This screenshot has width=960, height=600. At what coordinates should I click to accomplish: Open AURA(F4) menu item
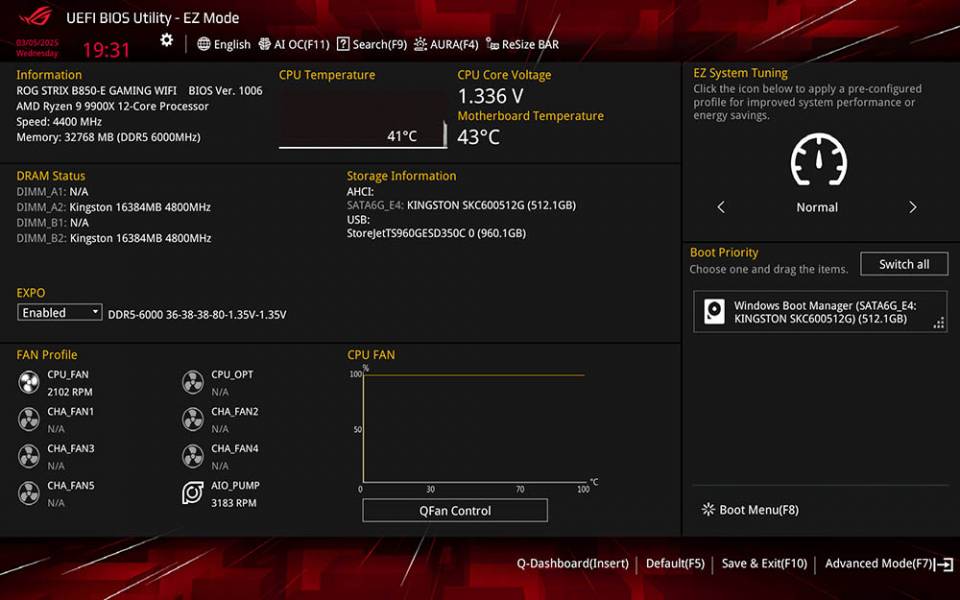pos(446,44)
